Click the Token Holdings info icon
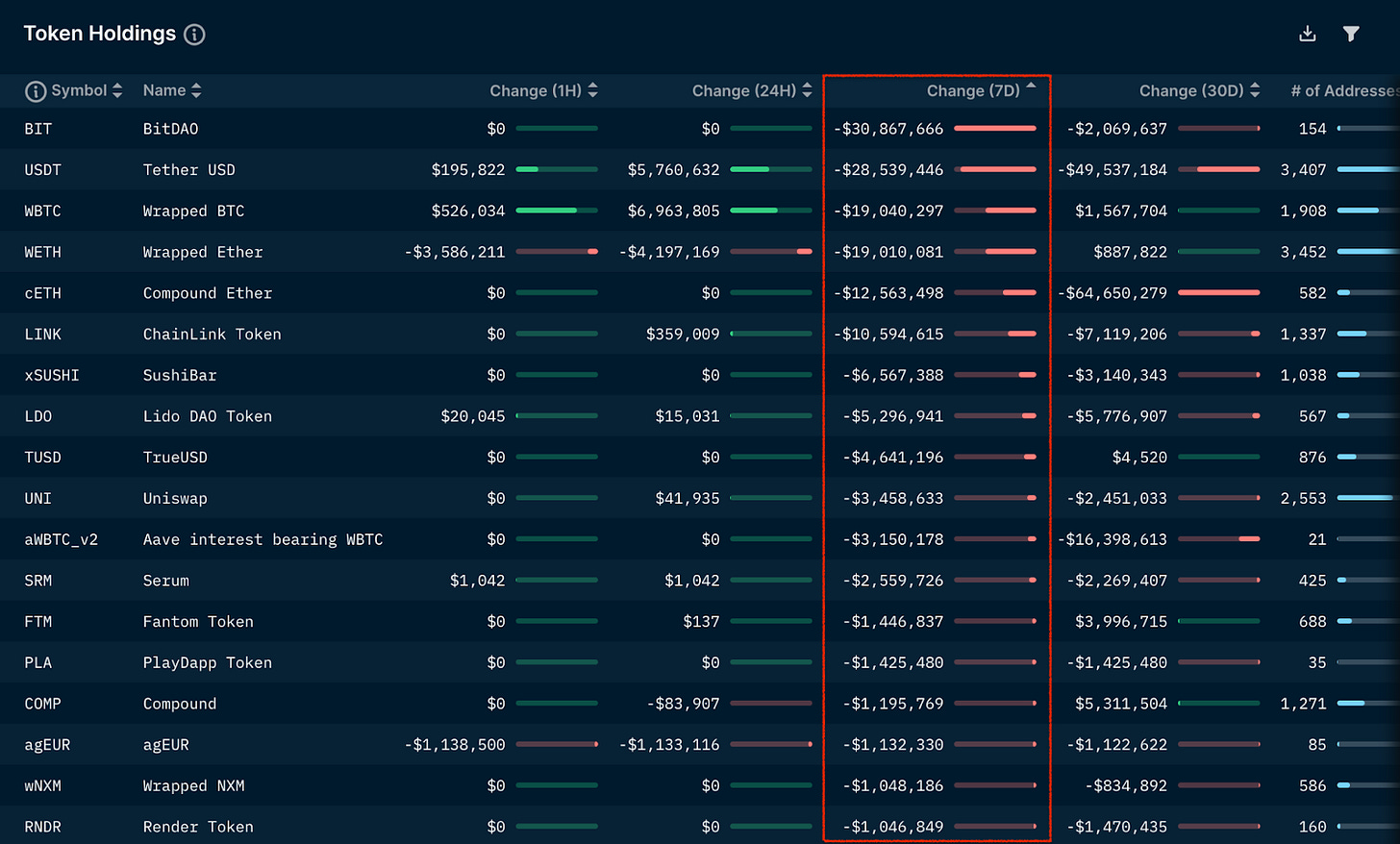Image resolution: width=1400 pixels, height=844 pixels. point(194,35)
